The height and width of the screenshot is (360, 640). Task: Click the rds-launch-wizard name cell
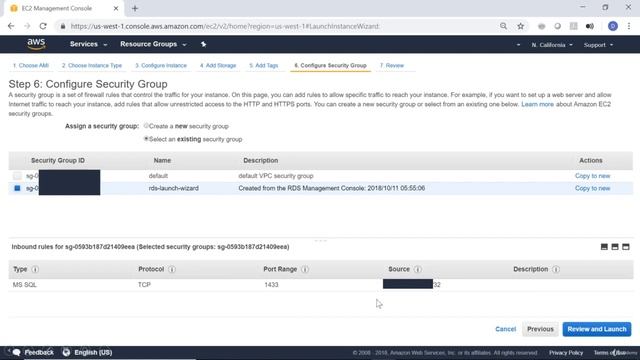point(173,188)
